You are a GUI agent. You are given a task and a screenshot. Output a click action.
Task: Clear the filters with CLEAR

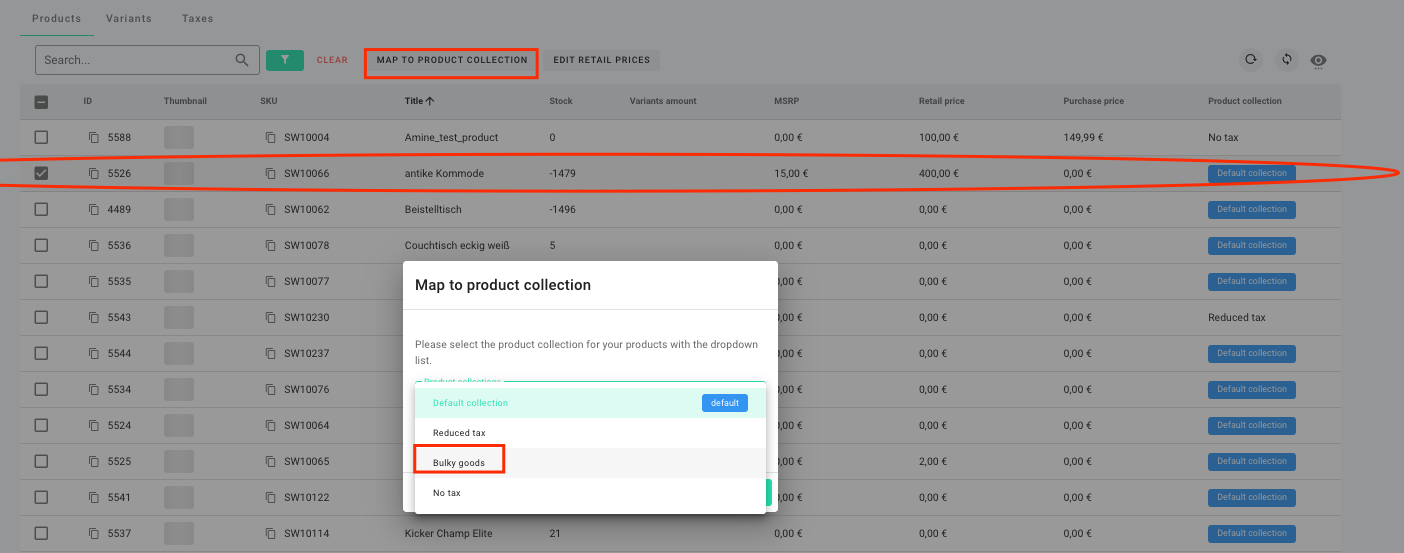tap(332, 60)
